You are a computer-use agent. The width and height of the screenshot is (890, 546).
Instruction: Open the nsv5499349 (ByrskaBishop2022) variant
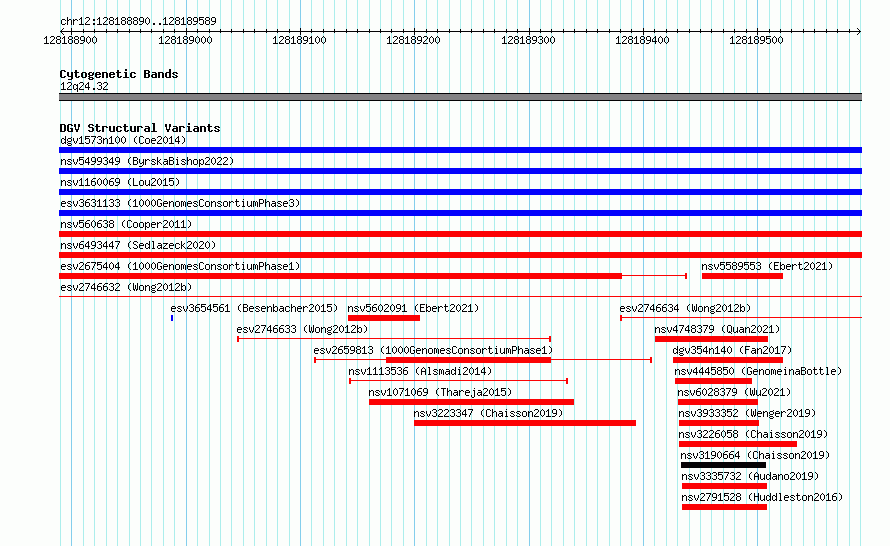147,161
